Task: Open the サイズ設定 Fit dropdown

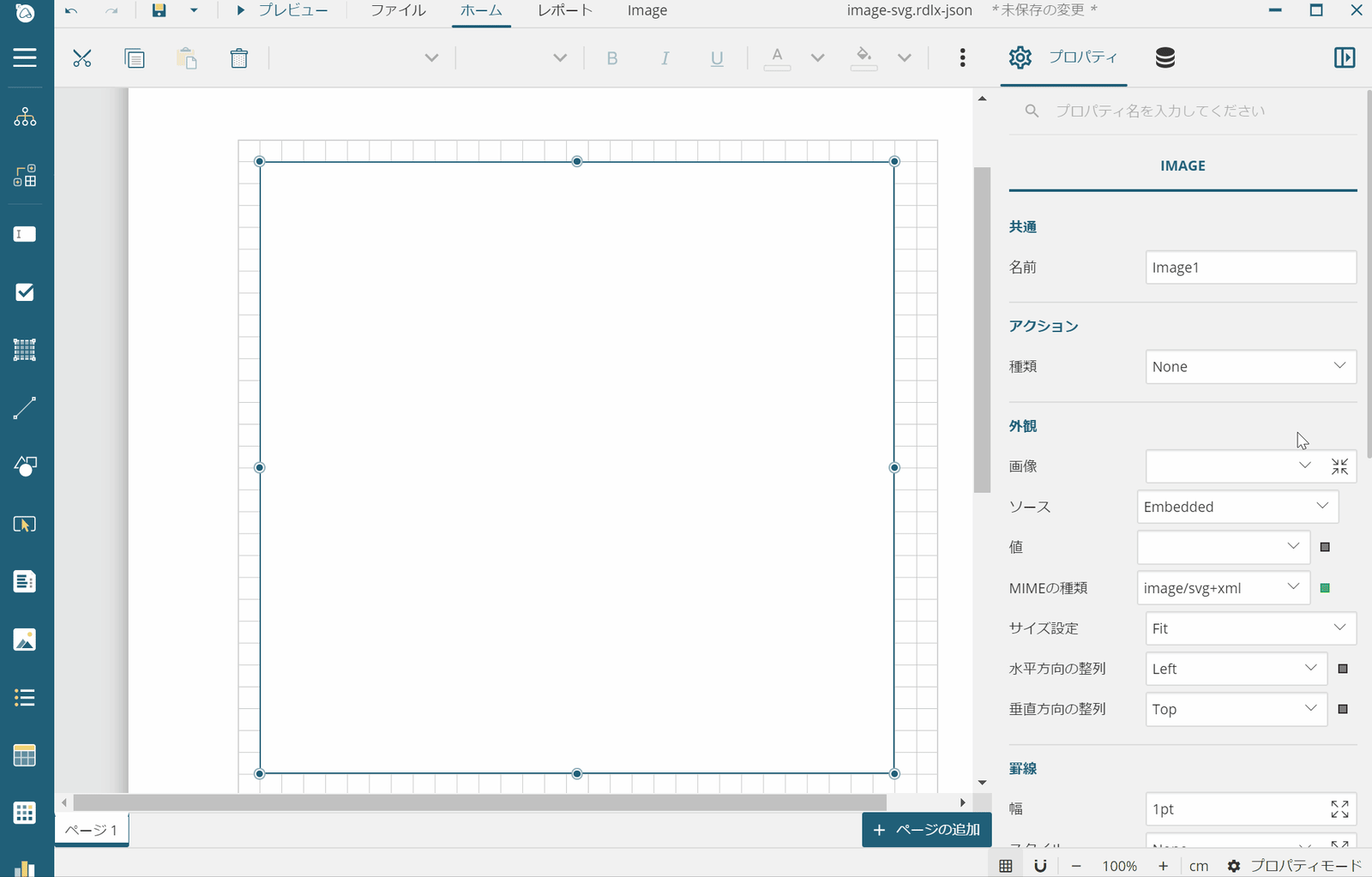Action: point(1250,628)
